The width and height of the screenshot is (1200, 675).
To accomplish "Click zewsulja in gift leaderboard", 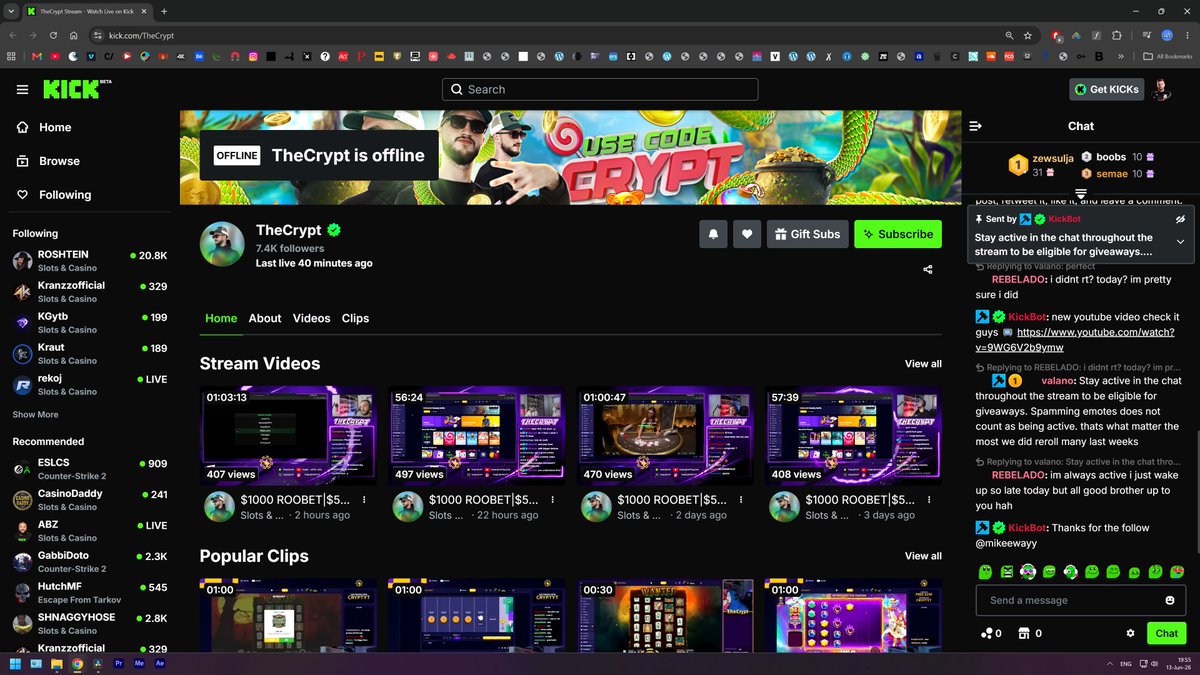I will pos(1053,158).
